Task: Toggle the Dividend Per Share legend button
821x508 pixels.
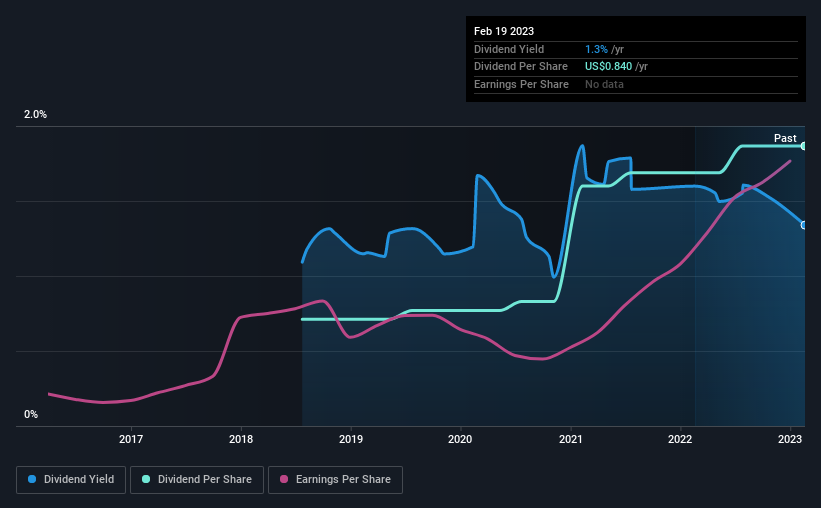Action: coord(197,480)
